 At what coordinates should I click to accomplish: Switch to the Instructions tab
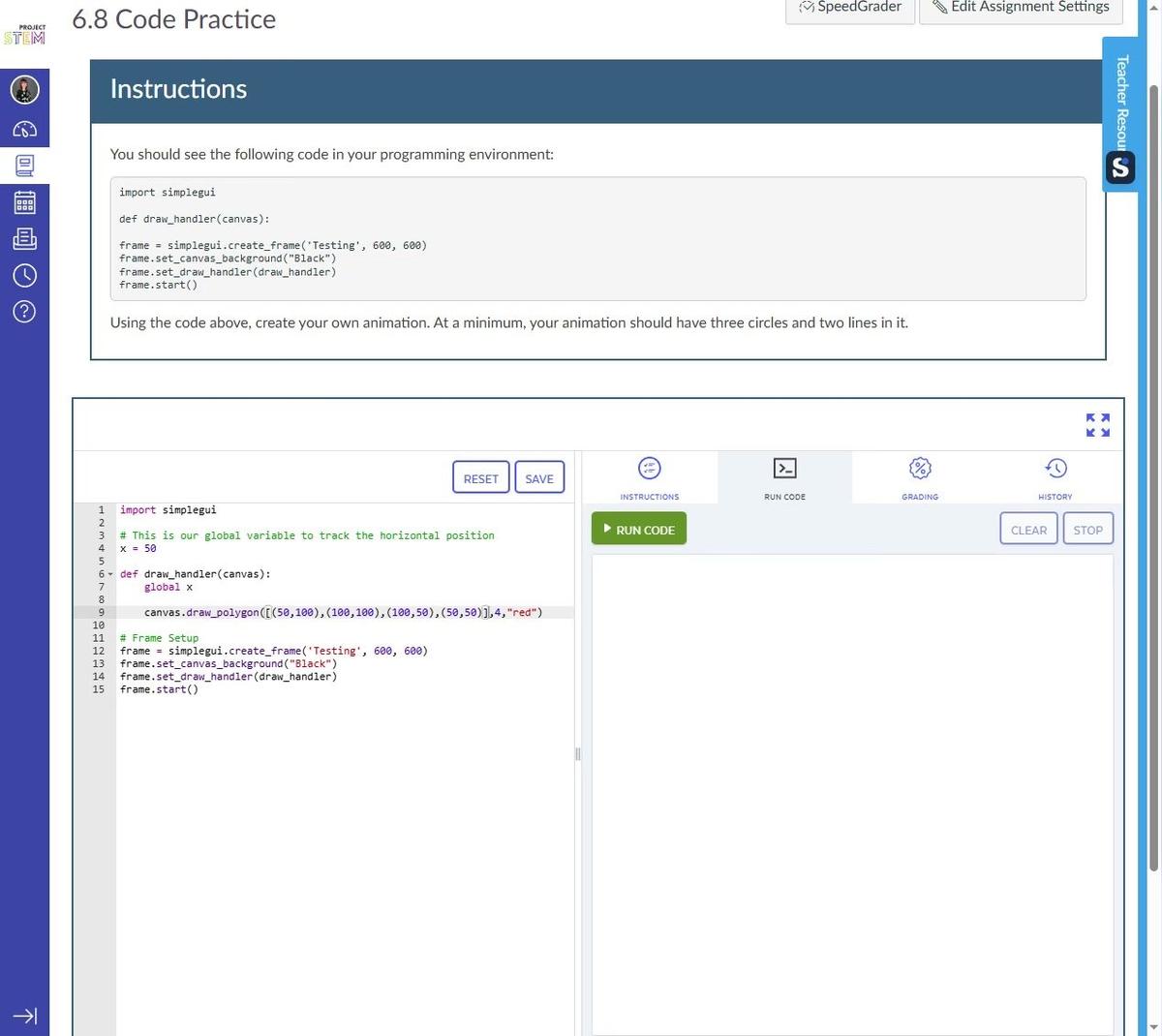[x=649, y=477]
